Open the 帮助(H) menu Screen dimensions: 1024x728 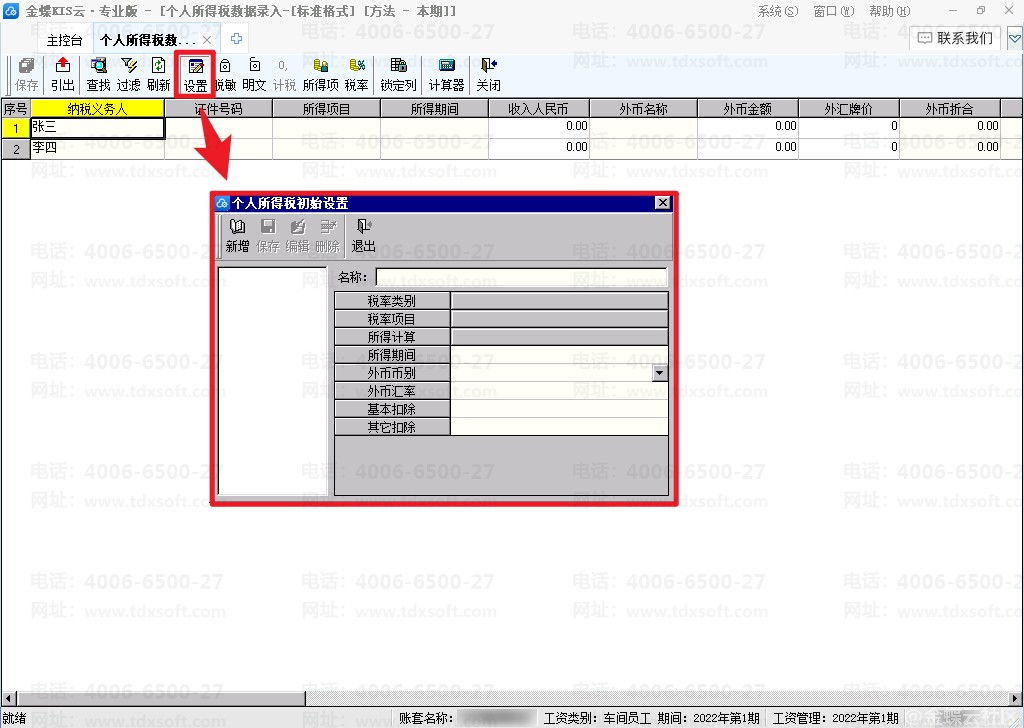[x=889, y=11]
